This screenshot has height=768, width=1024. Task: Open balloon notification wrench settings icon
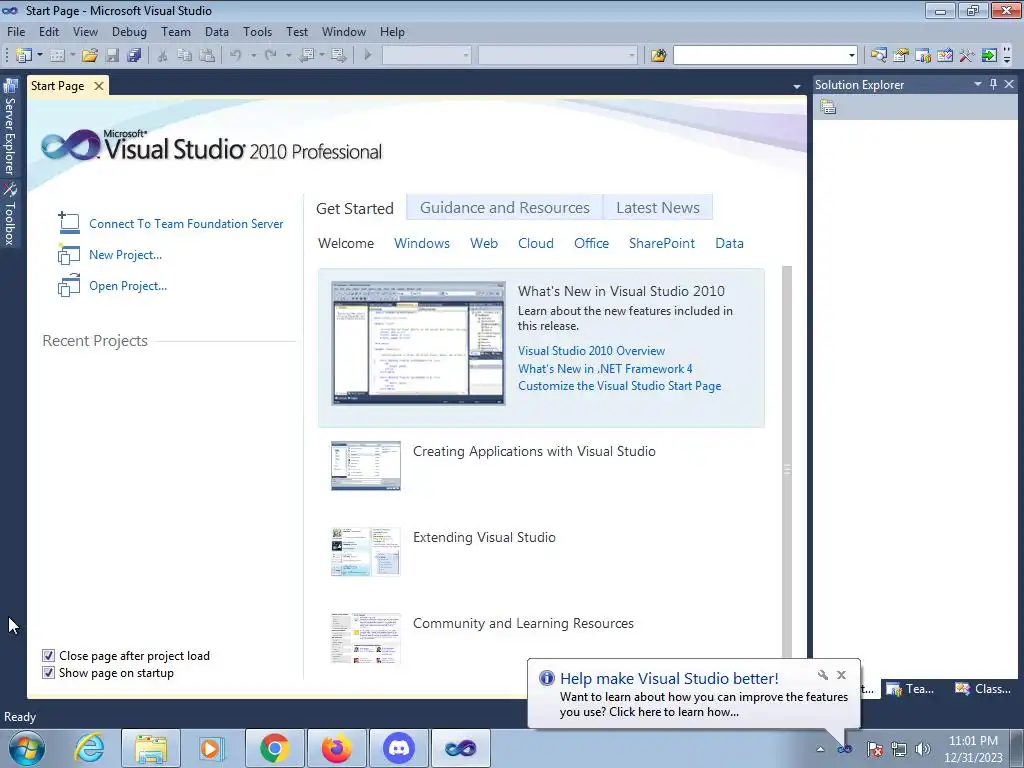pyautogui.click(x=823, y=675)
